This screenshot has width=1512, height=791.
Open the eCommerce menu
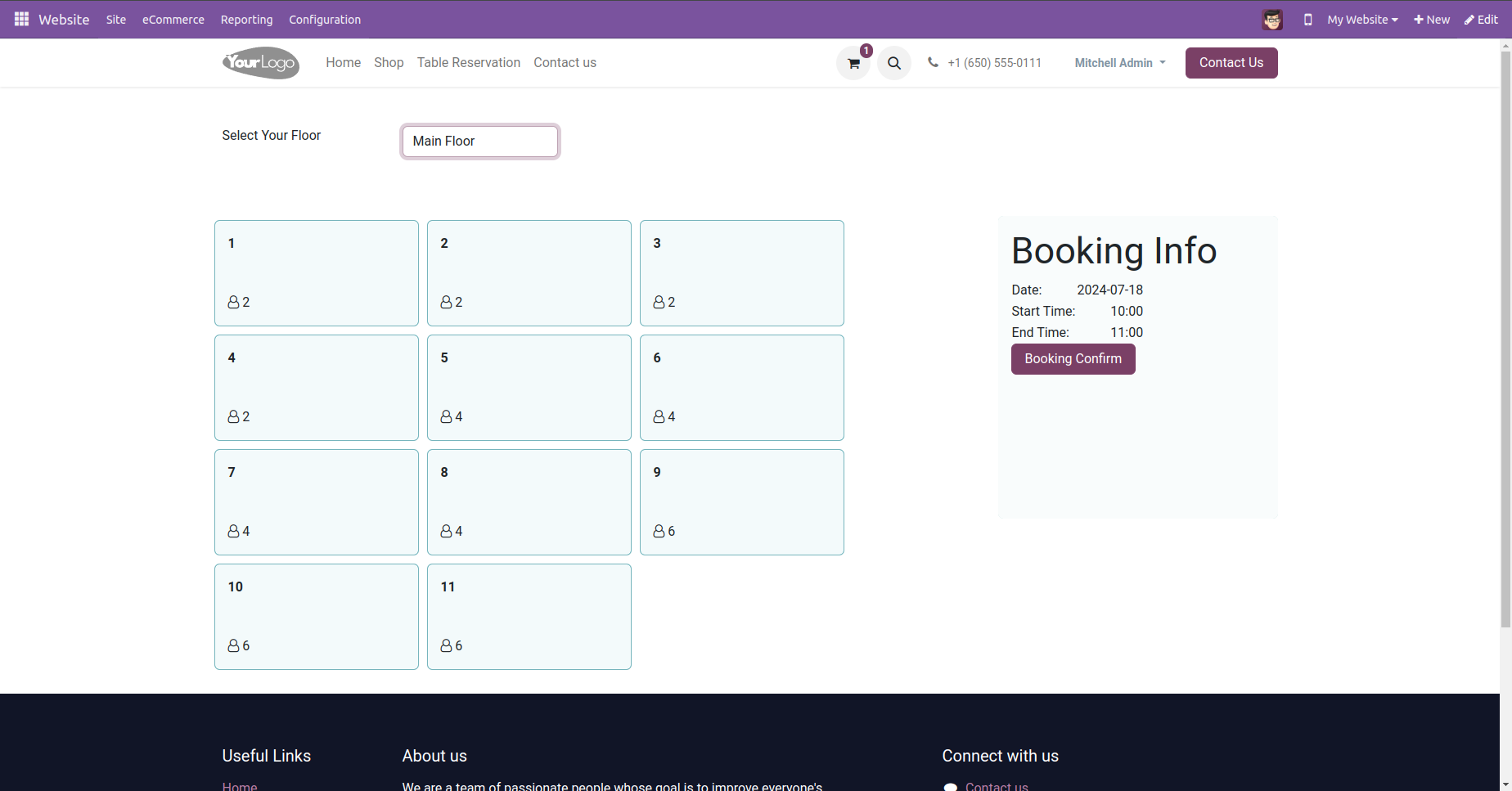click(x=173, y=20)
